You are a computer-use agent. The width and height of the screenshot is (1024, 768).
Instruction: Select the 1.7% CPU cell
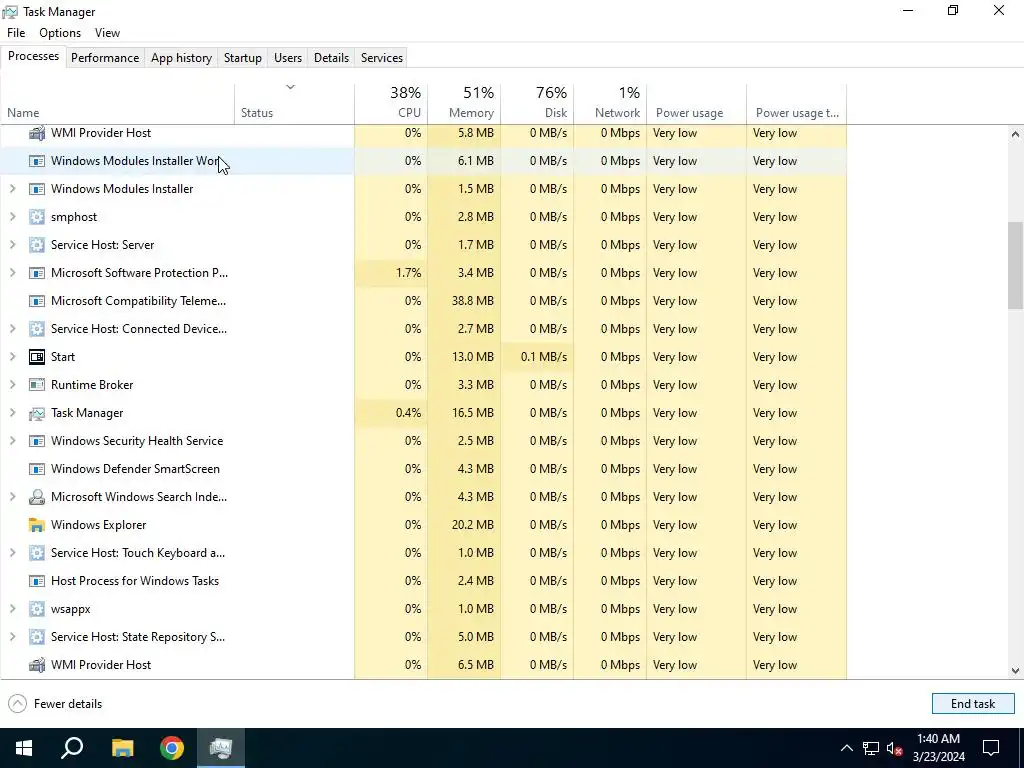pyautogui.click(x=391, y=273)
